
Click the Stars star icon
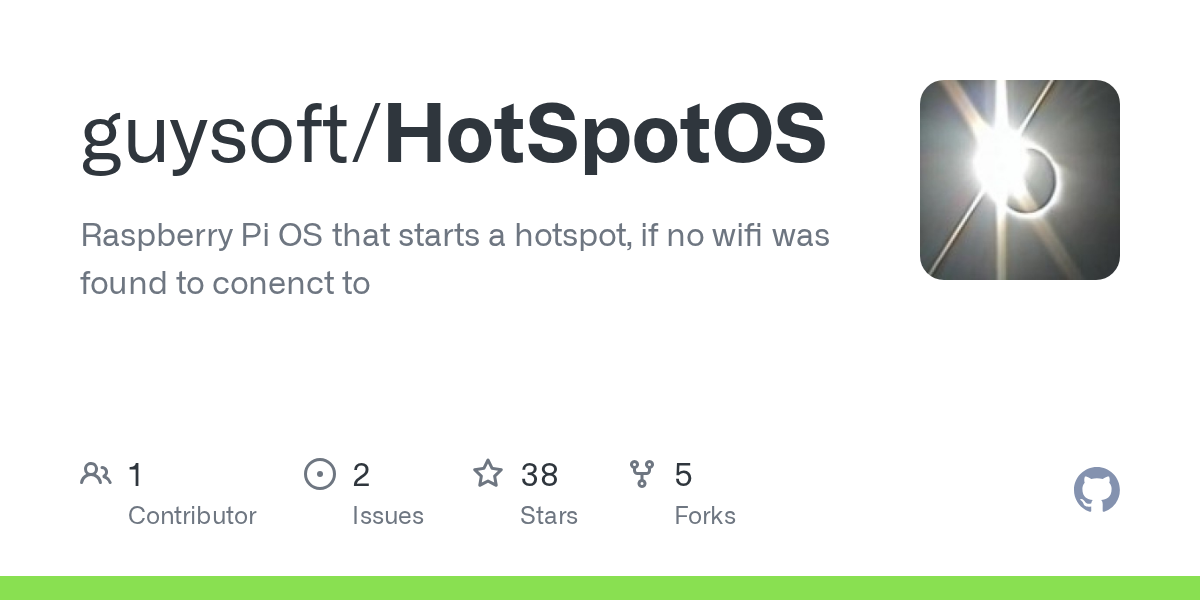488,474
